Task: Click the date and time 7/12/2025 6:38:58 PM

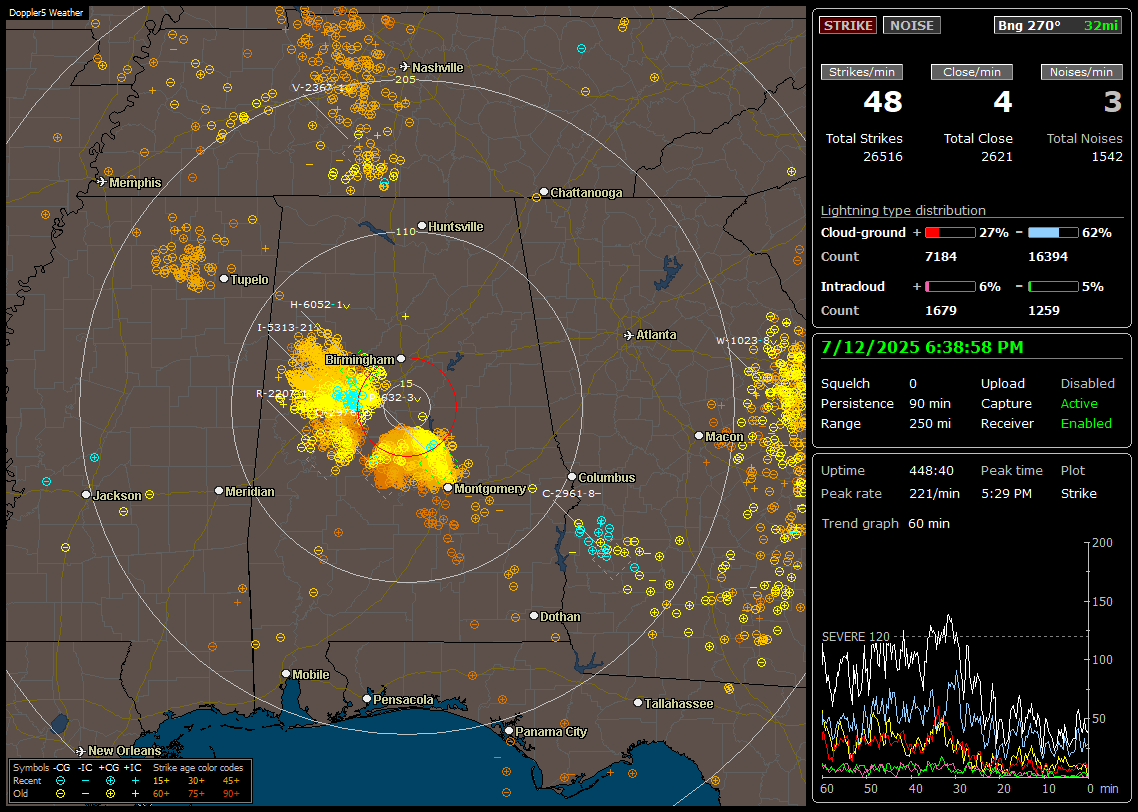Action: pos(922,347)
